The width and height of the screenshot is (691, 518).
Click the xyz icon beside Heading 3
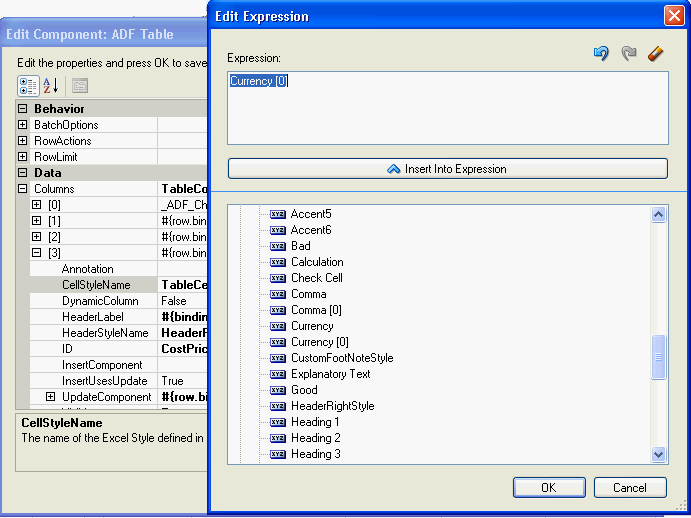pyautogui.click(x=278, y=454)
